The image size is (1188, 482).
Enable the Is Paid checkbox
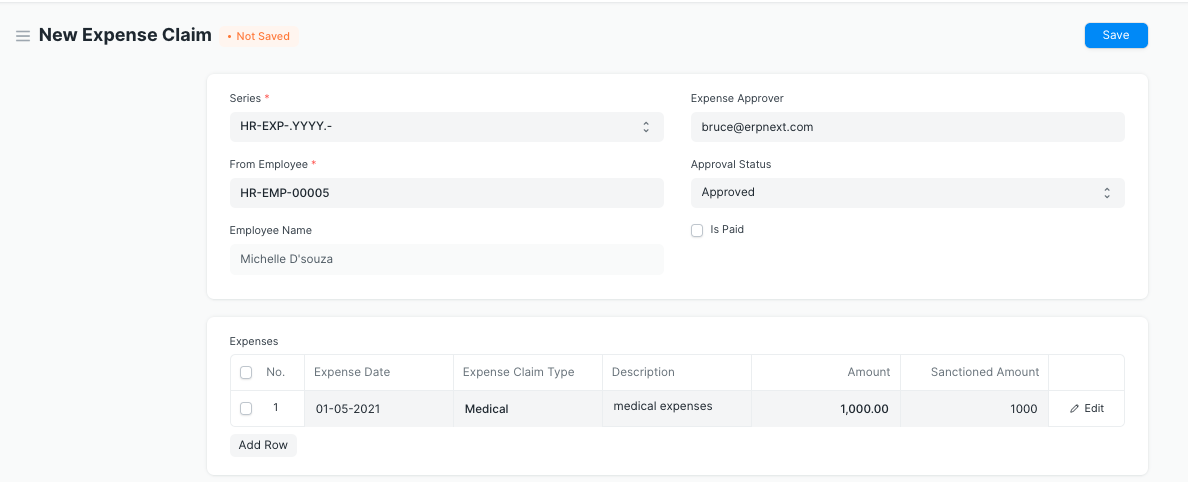pos(697,230)
